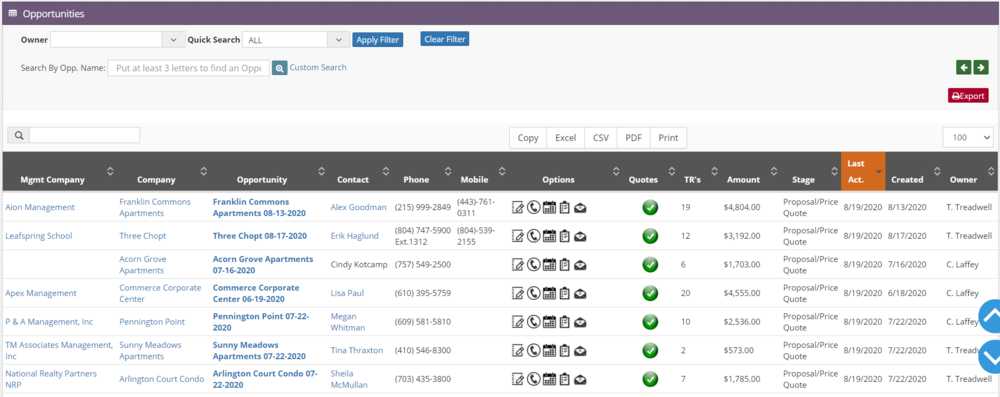1000x397 pixels.
Task: Sort table by Amount column header
Action: coord(743,179)
